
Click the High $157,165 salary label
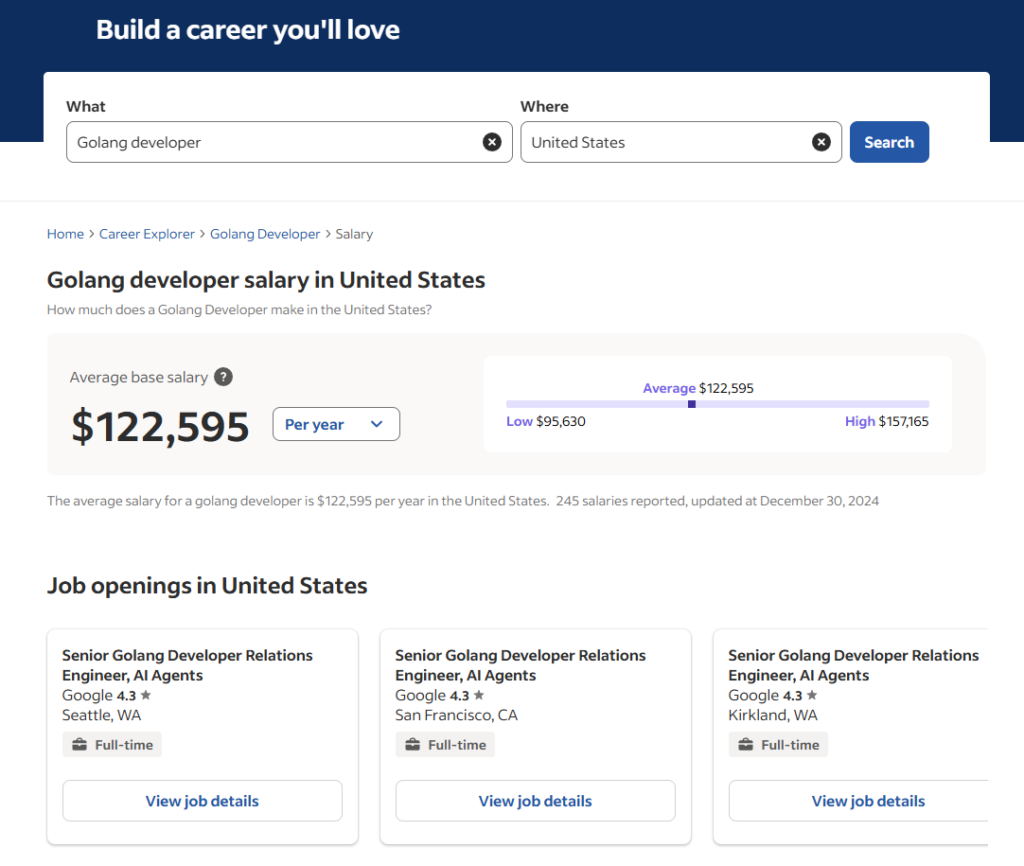pyautogui.click(x=887, y=421)
